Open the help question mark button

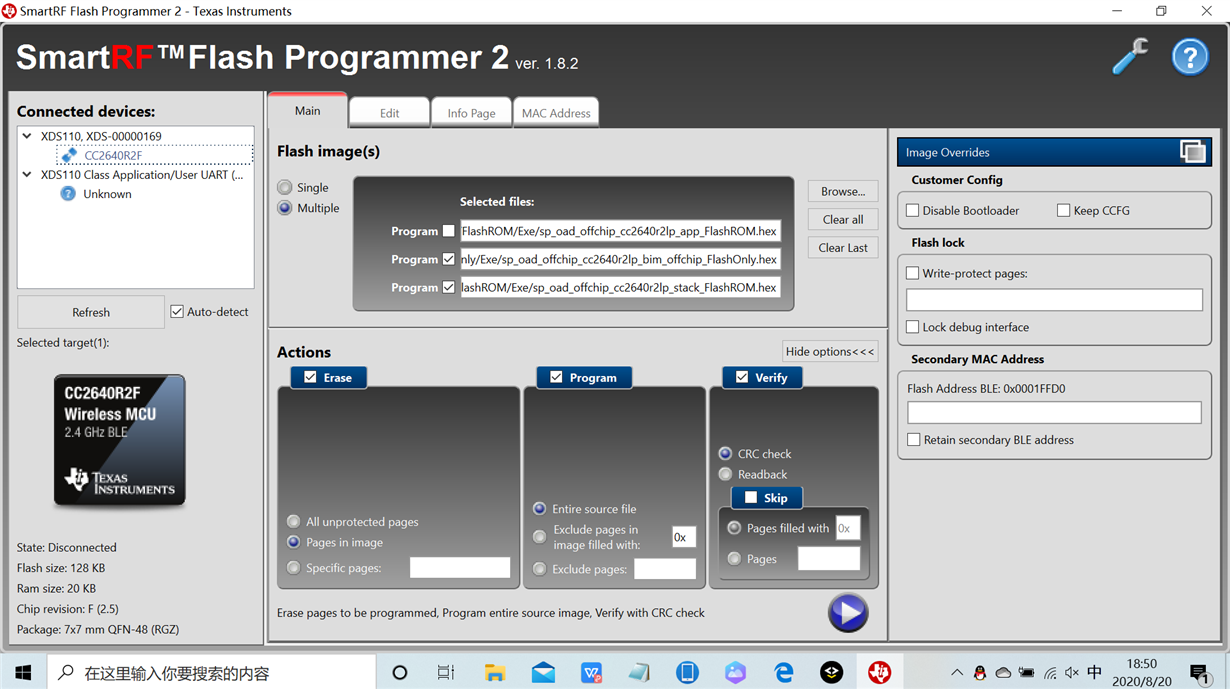1190,57
